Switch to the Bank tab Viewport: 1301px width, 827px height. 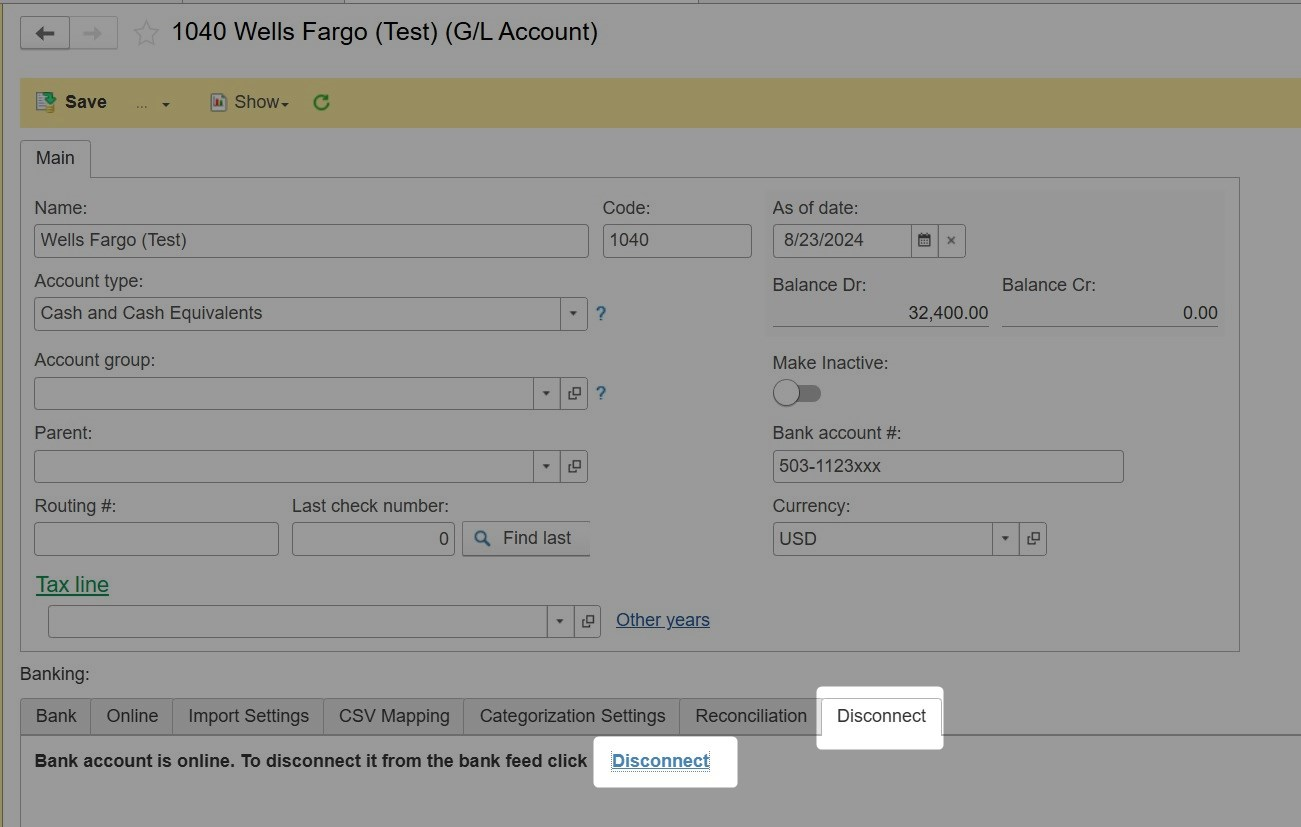click(x=56, y=716)
